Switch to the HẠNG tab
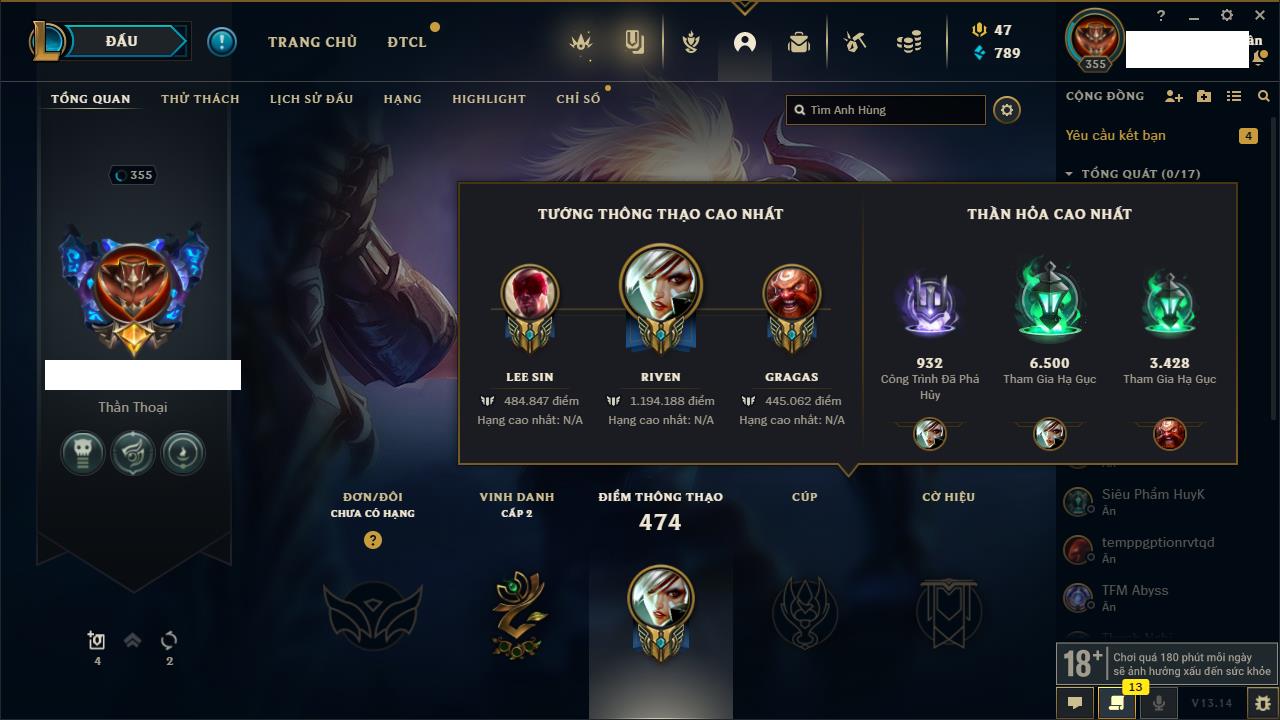1280x720 pixels. [x=402, y=99]
